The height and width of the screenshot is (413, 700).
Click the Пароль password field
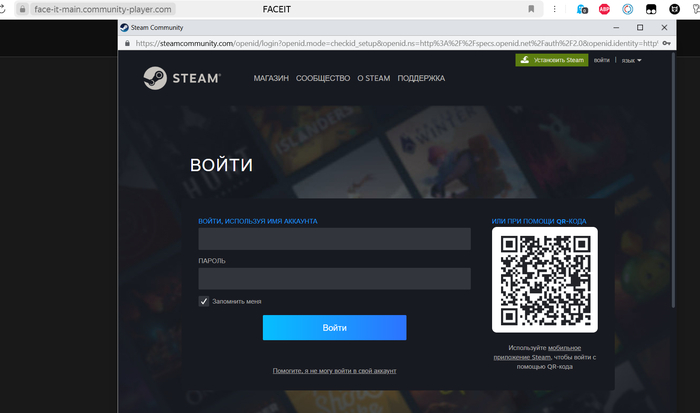click(x=334, y=279)
